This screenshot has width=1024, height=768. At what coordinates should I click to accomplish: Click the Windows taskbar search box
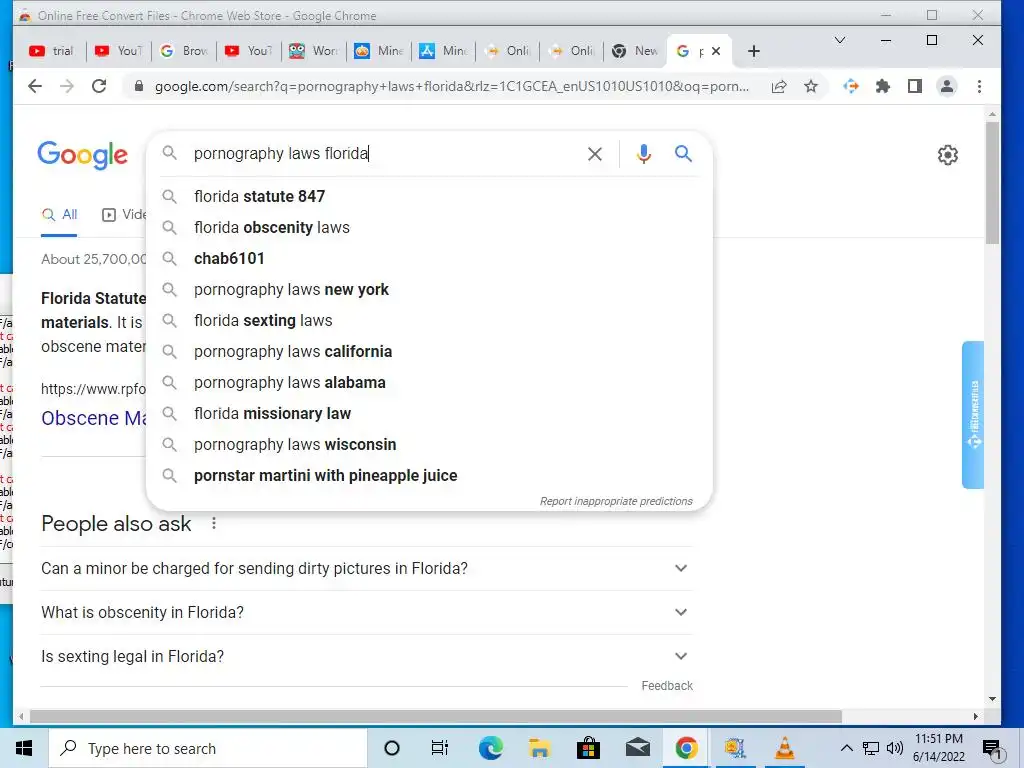(208, 748)
